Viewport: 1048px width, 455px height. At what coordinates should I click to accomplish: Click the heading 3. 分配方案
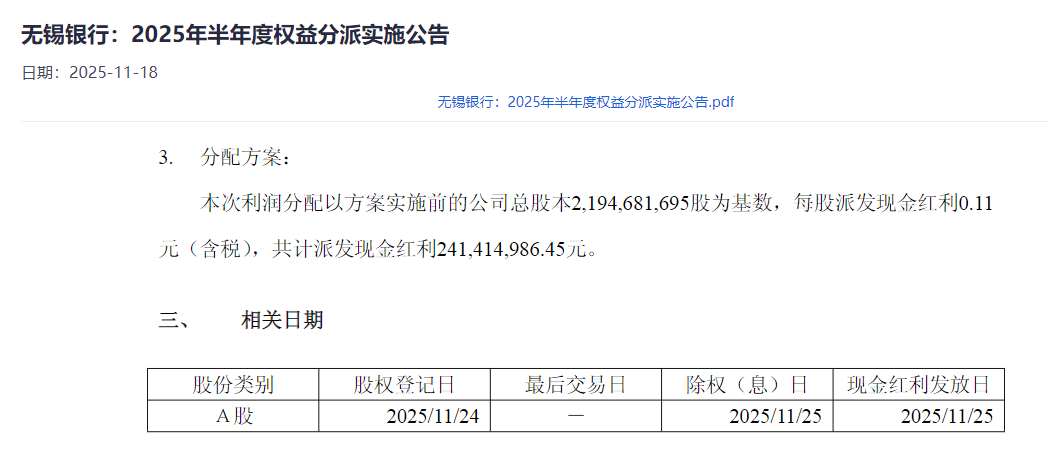pos(225,159)
